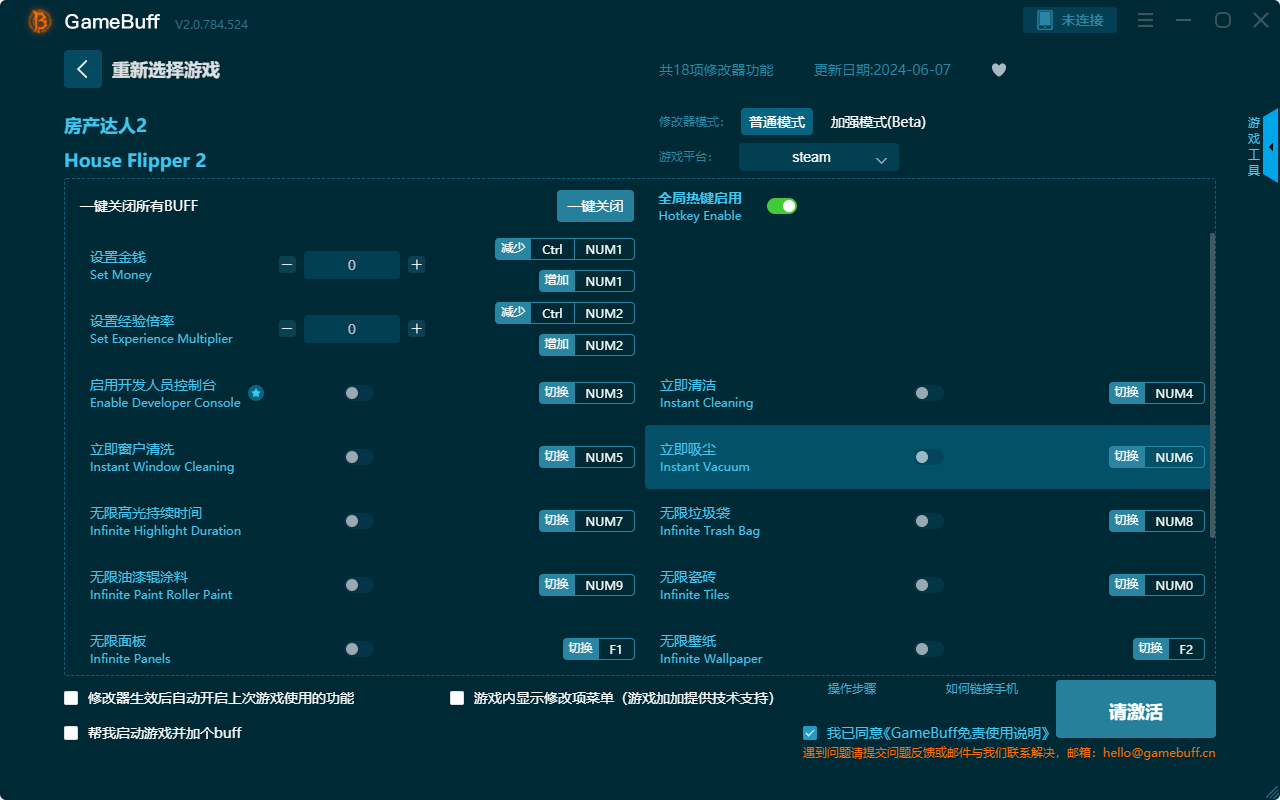Click the star badge next to Developer Console
The height and width of the screenshot is (800, 1280).
click(x=256, y=393)
